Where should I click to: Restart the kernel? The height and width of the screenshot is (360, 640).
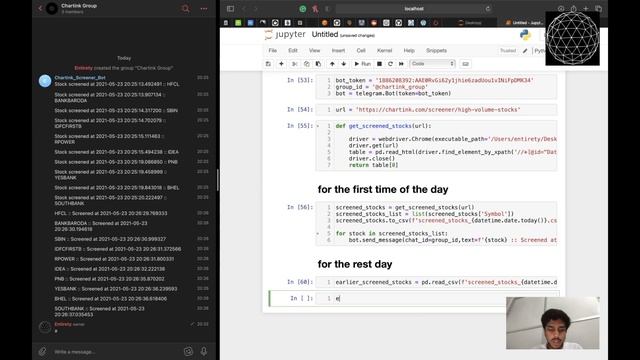pos(390,64)
